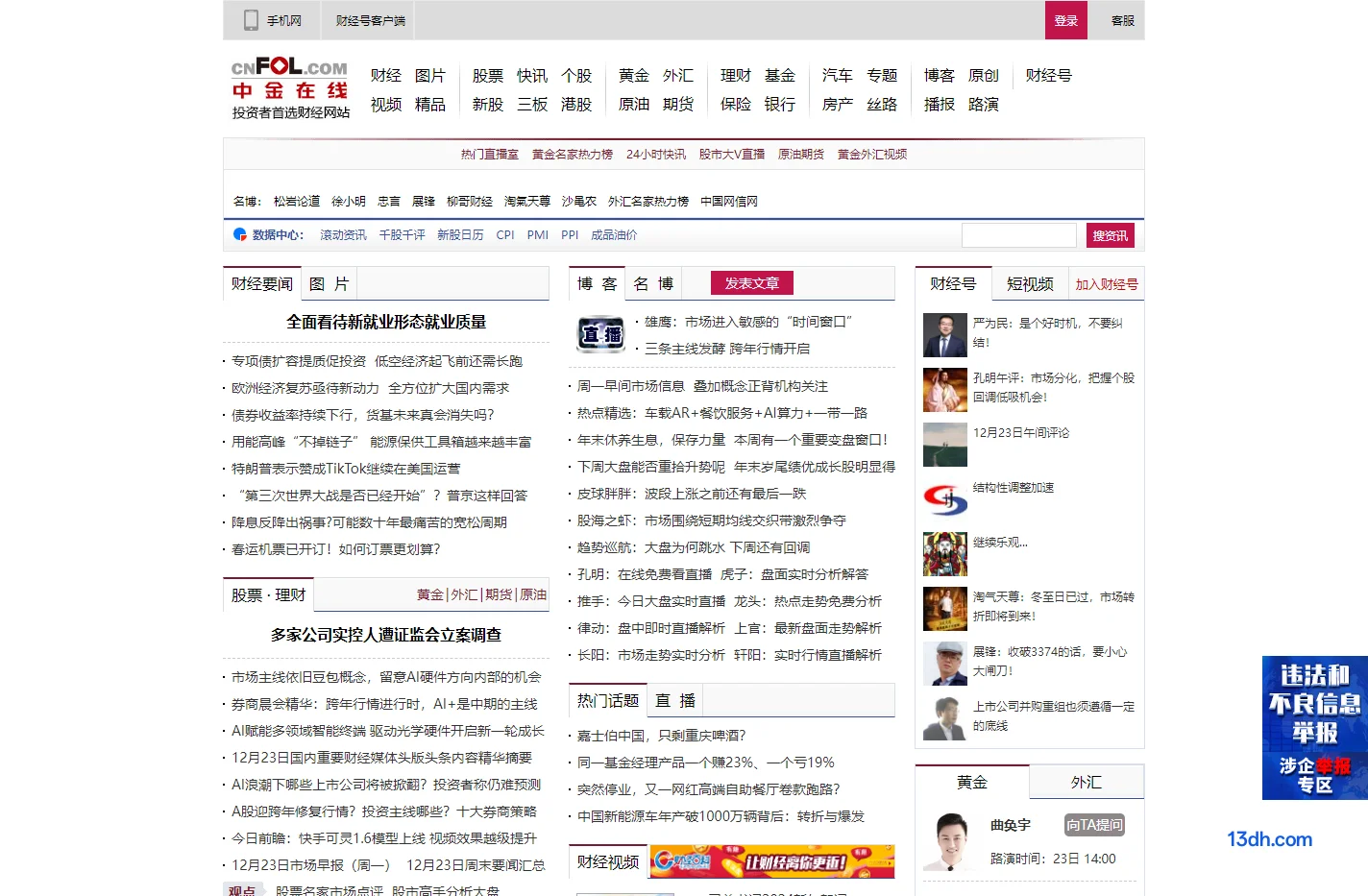1368x896 pixels.
Task: Open article 特朗普表示赞成TikTok继续在美国运营
Action: 346,469
